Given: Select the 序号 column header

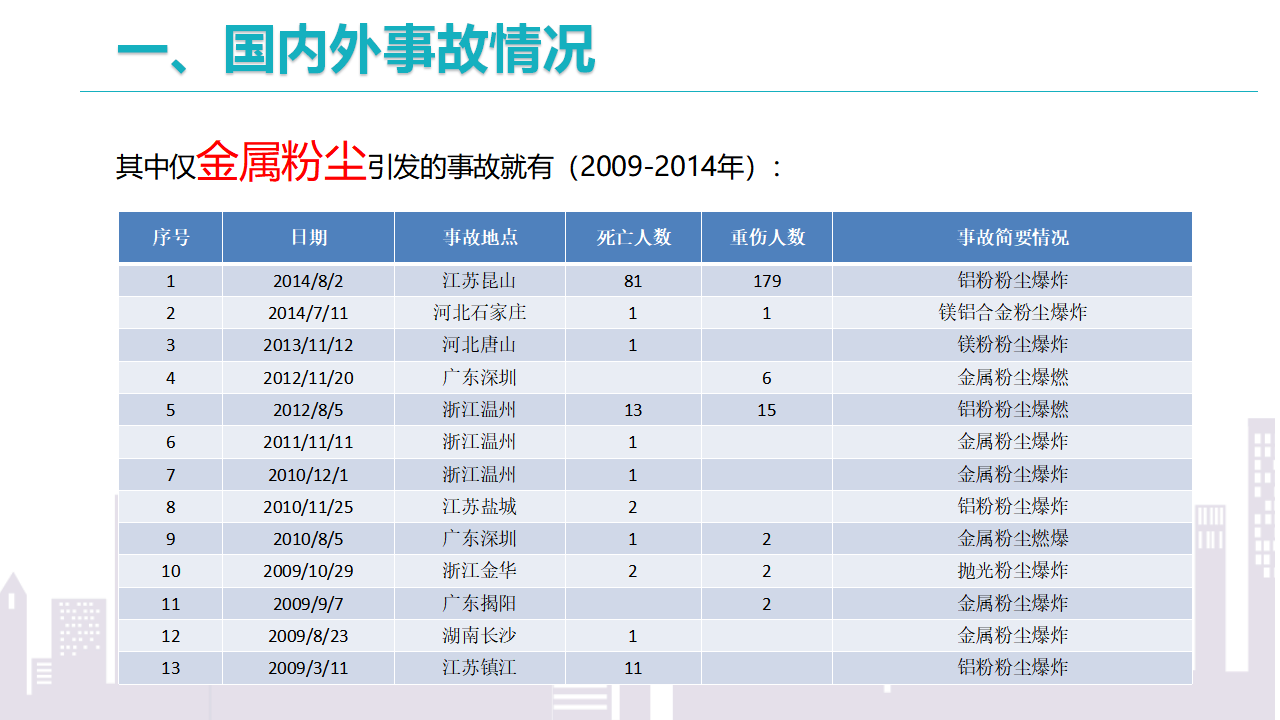Looking at the screenshot, I should pos(171,237).
